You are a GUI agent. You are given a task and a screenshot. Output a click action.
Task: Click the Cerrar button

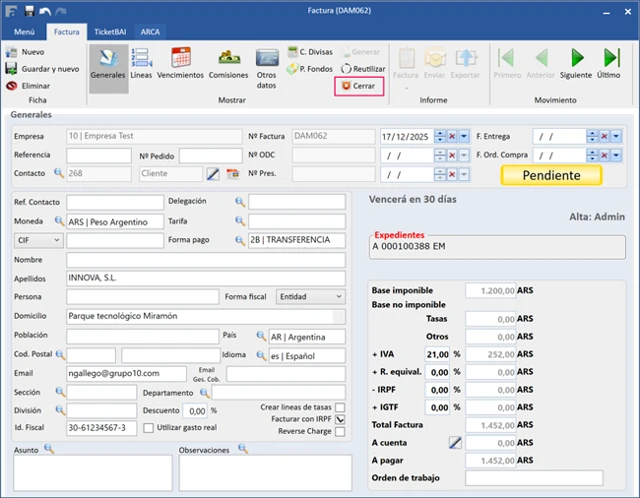(359, 87)
